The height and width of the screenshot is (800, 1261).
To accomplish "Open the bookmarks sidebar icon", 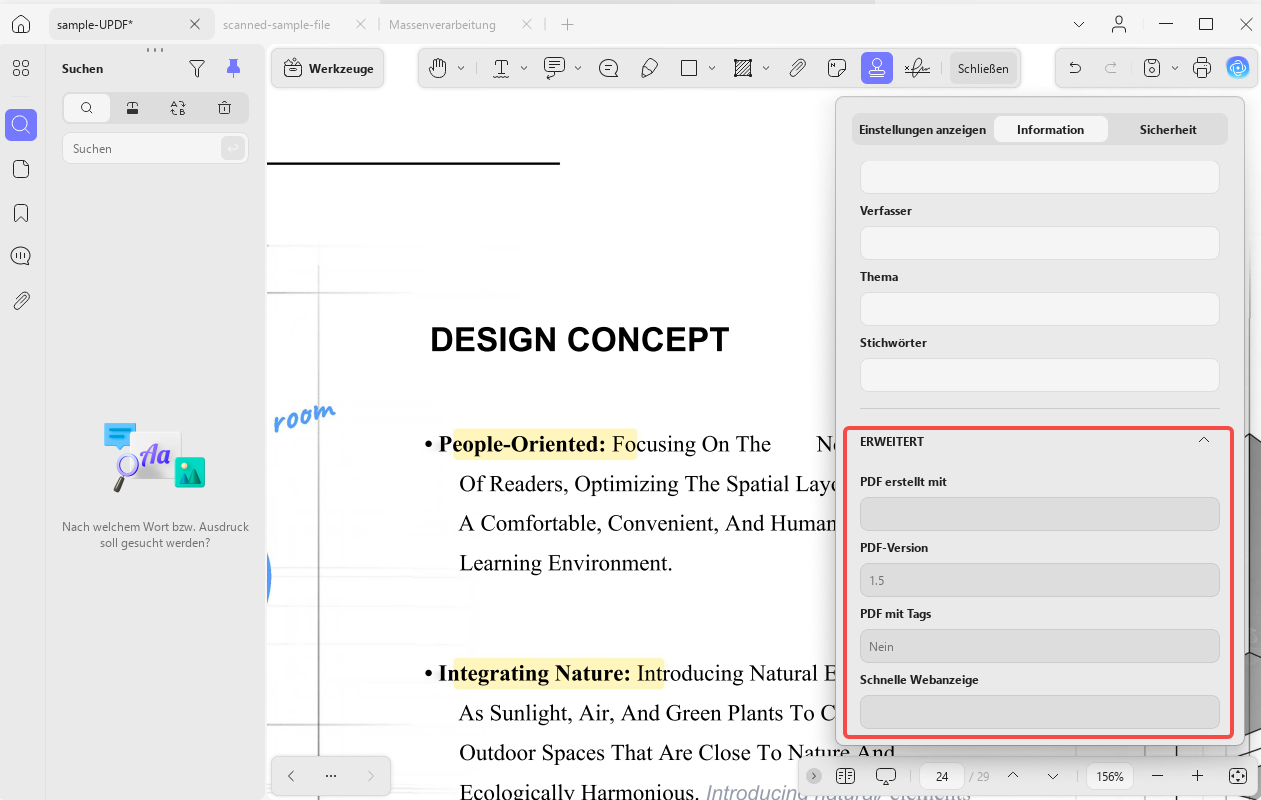I will (21, 213).
